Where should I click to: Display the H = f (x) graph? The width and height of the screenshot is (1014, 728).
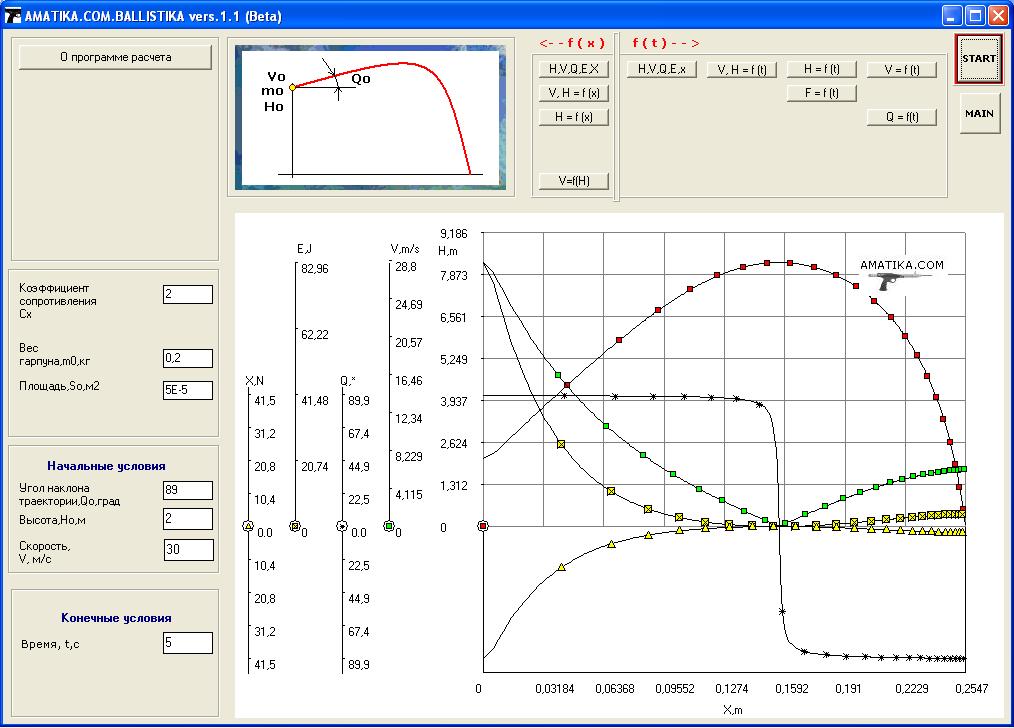(573, 117)
